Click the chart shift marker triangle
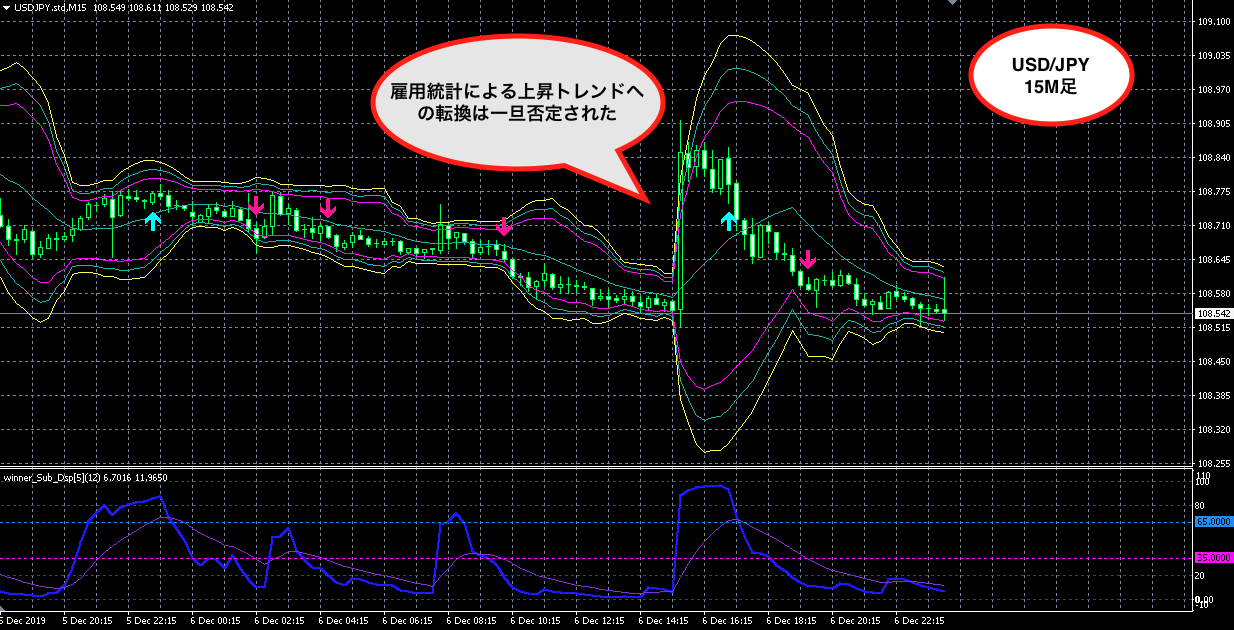 pyautogui.click(x=953, y=3)
